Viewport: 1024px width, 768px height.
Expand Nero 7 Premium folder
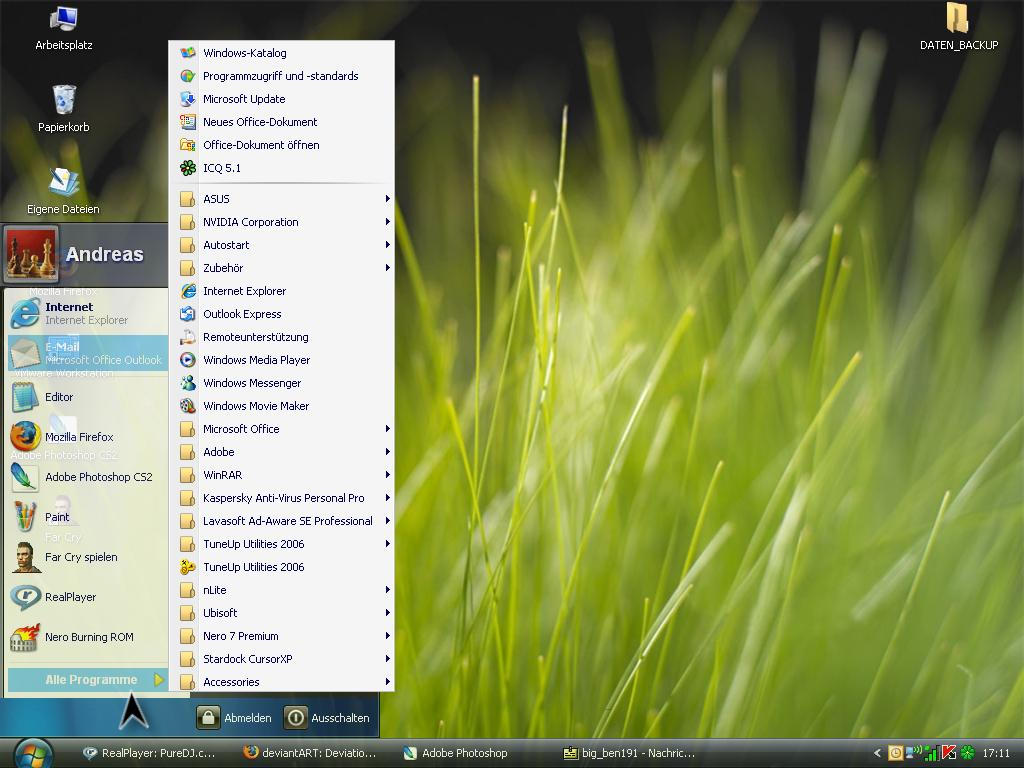(x=281, y=635)
